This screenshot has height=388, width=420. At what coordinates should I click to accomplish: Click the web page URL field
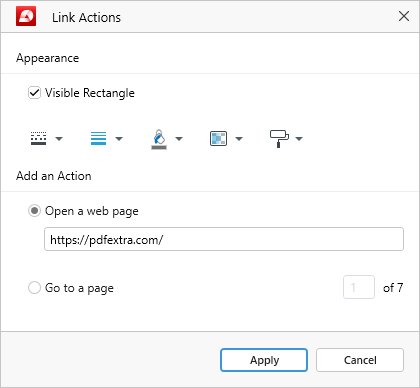pyautogui.click(x=224, y=239)
